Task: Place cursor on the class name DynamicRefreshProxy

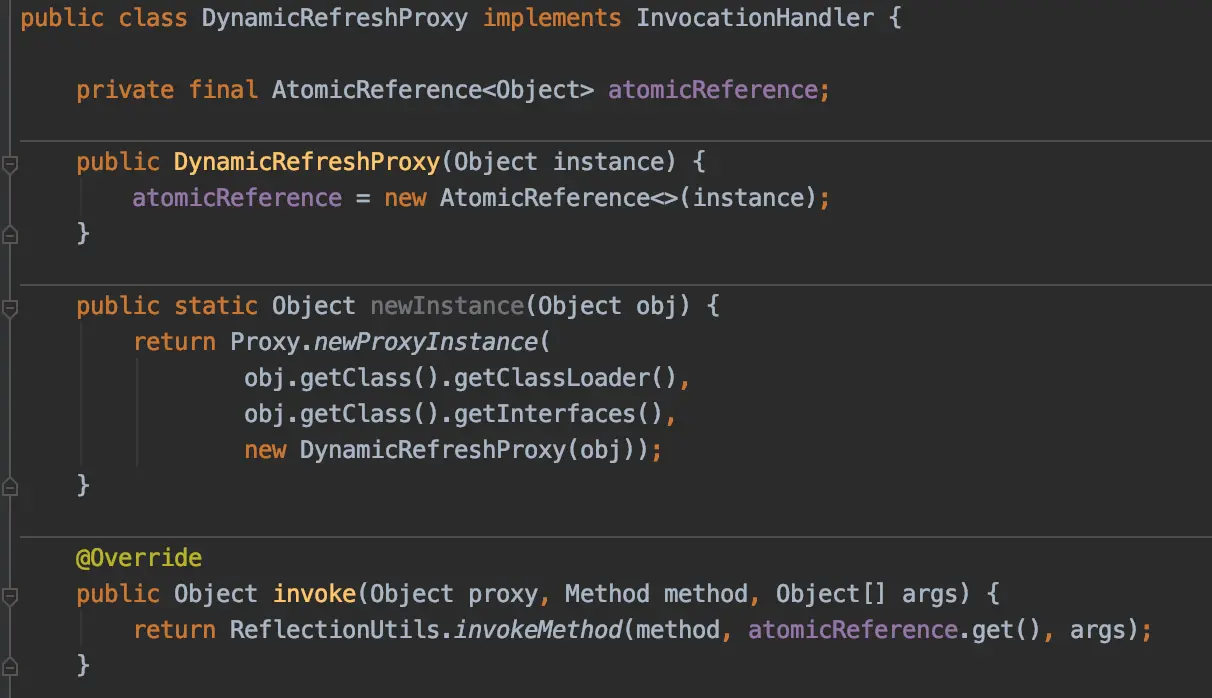Action: coord(333,17)
